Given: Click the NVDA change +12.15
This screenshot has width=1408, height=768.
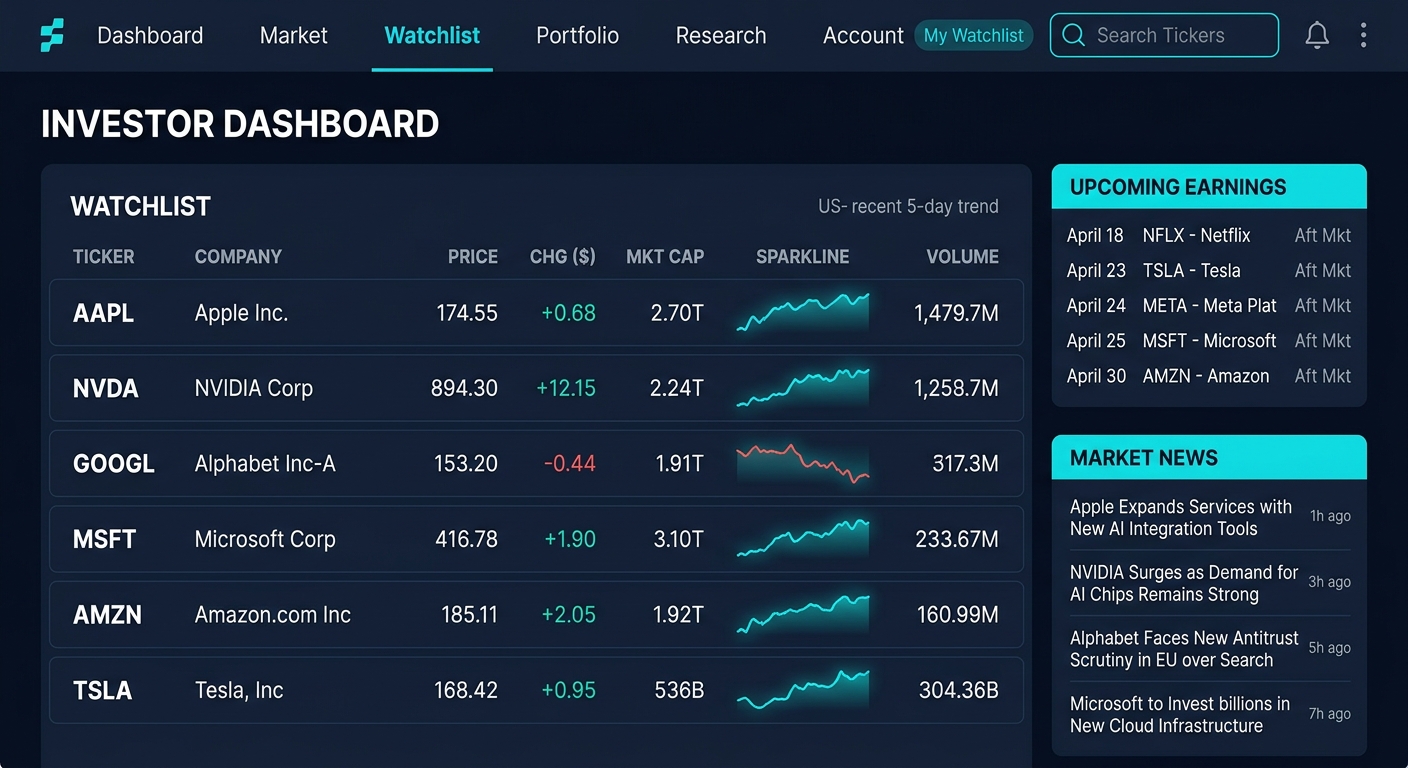Looking at the screenshot, I should (566, 388).
